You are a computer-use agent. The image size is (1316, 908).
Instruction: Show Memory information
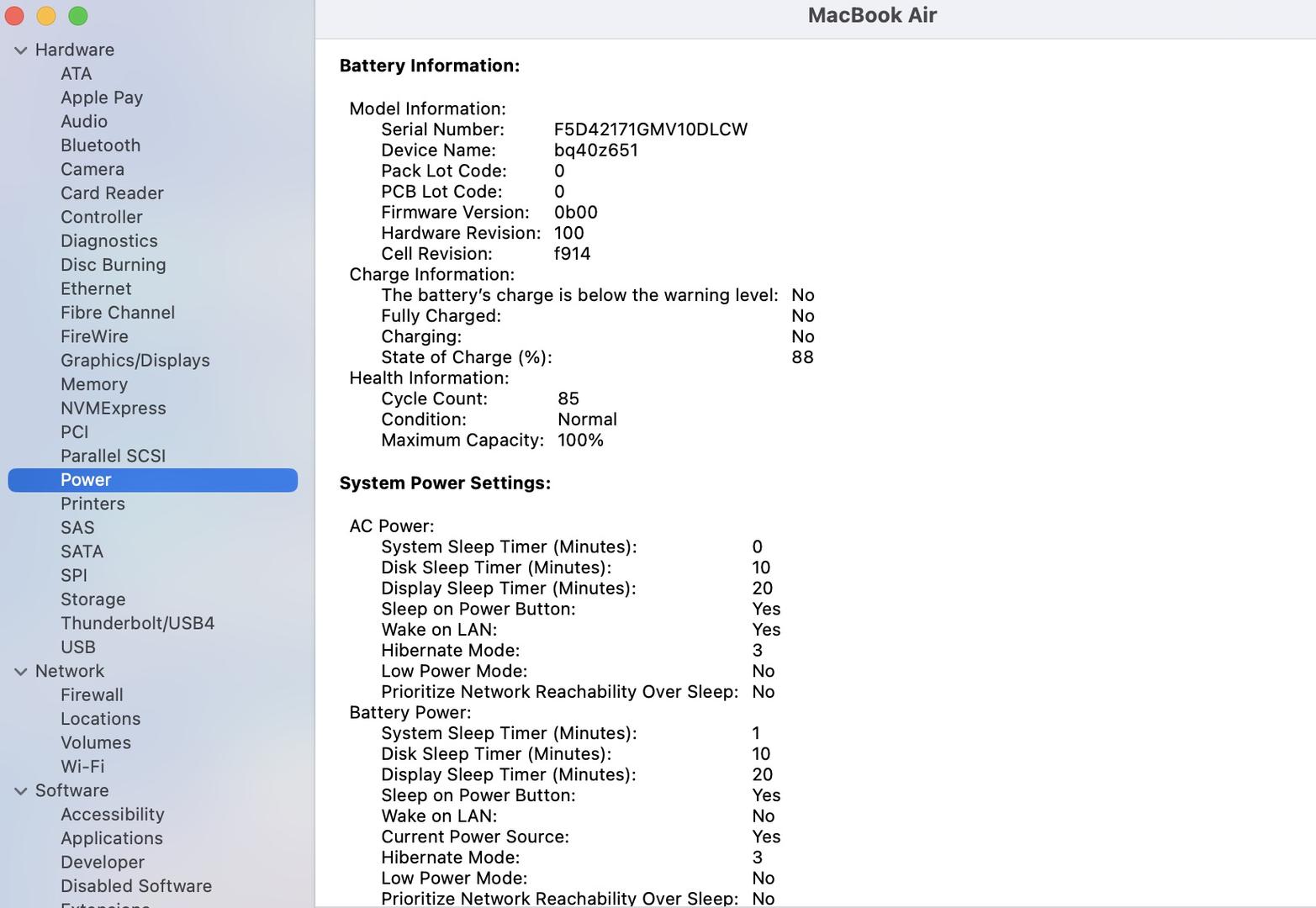pyautogui.click(x=94, y=384)
